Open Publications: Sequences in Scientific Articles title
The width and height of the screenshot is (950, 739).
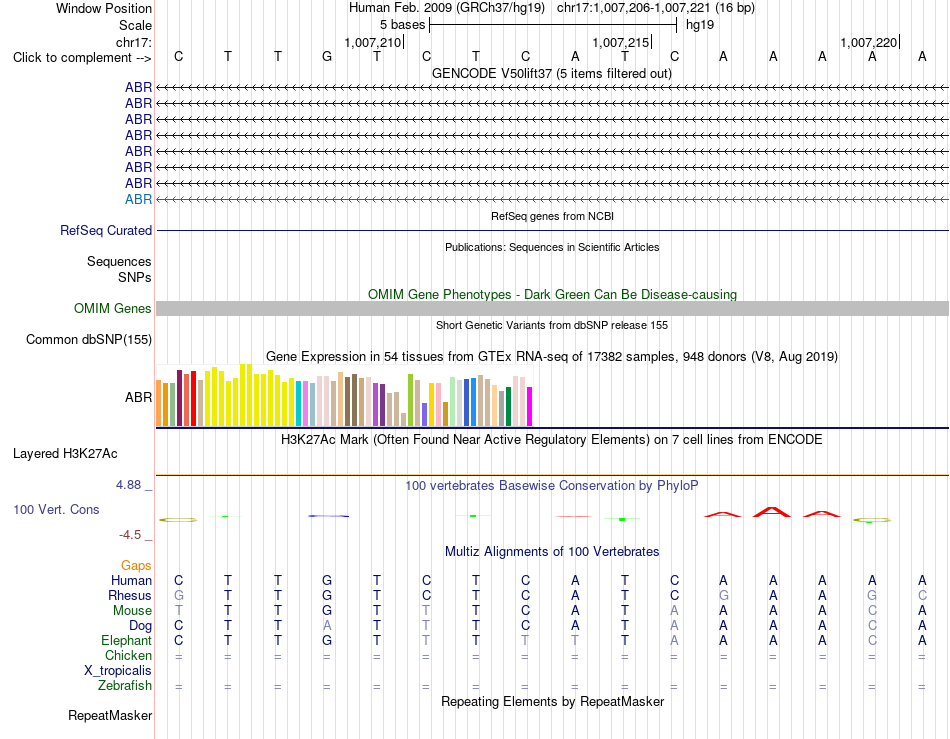pos(552,247)
